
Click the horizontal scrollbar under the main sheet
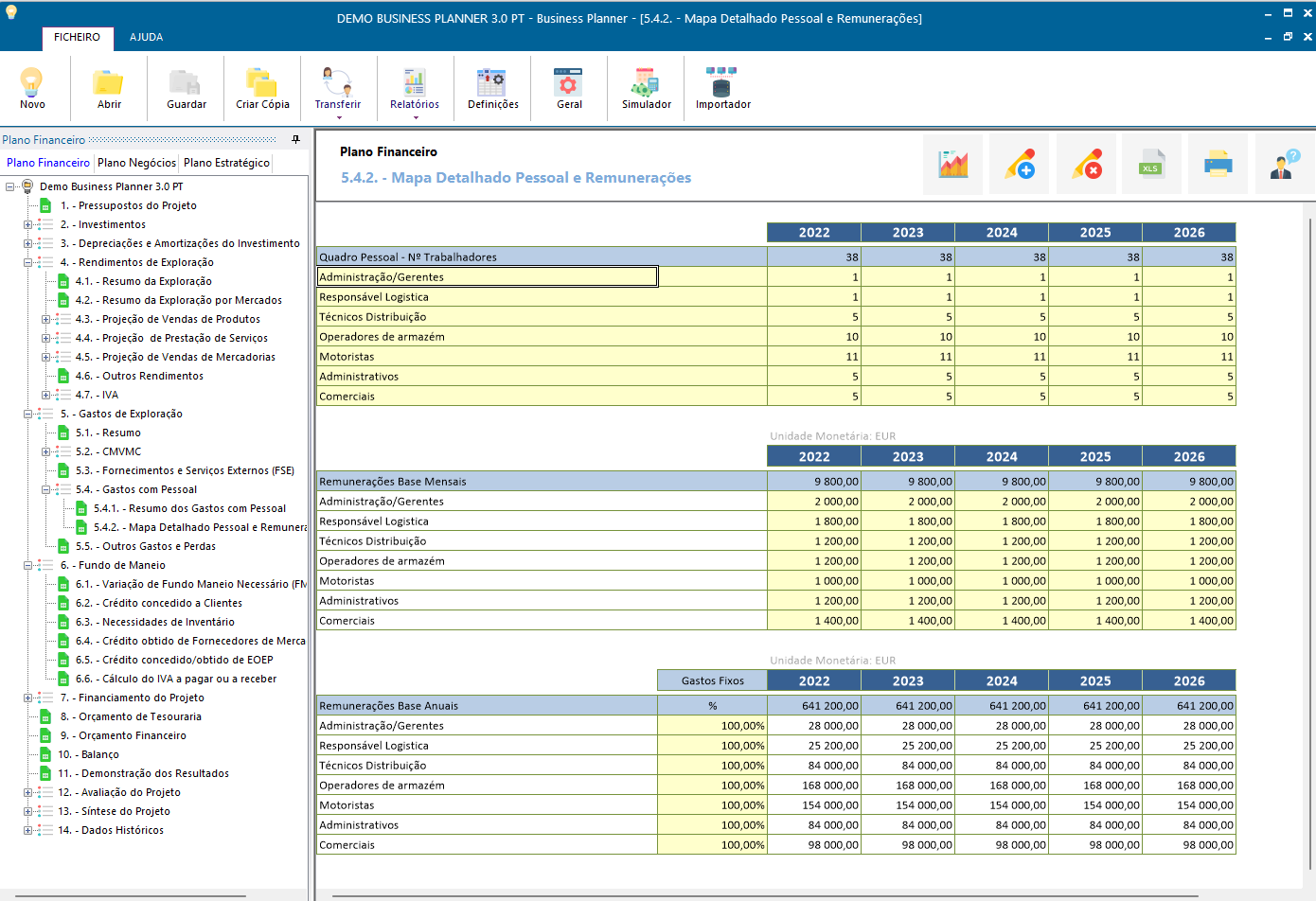[765, 895]
